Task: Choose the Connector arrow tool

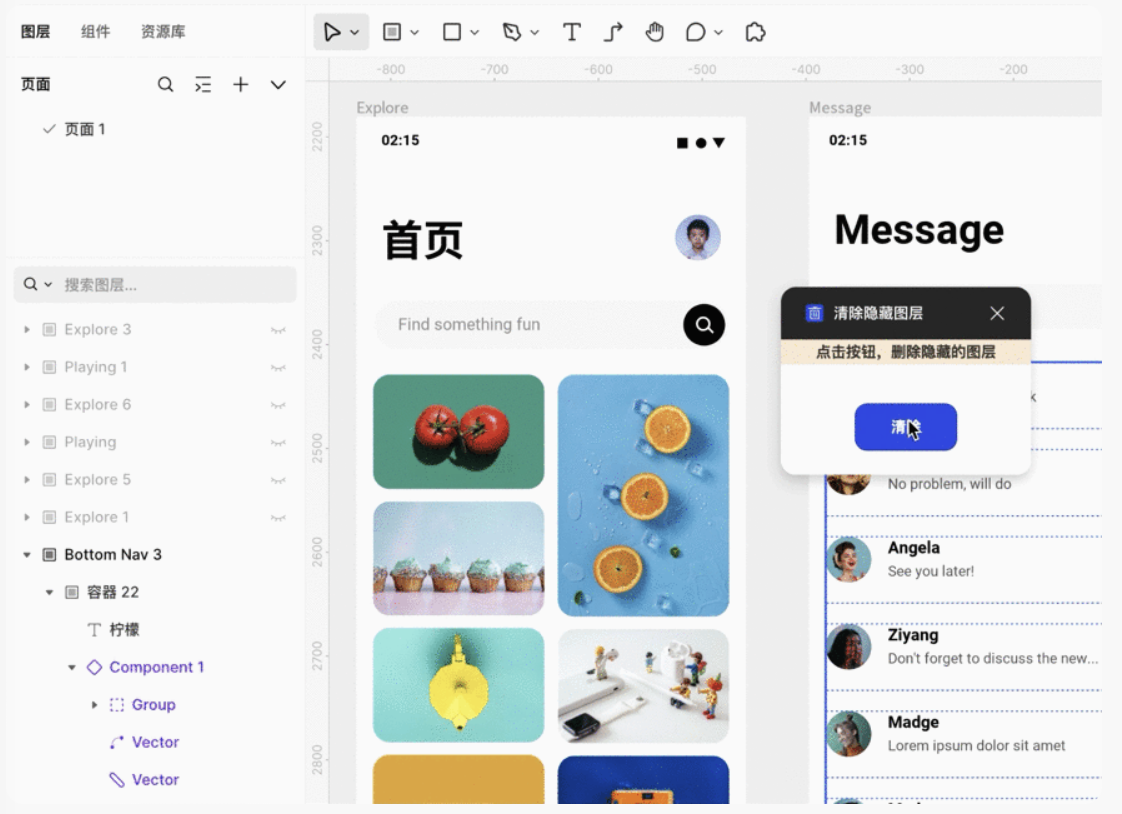Action: tap(613, 32)
